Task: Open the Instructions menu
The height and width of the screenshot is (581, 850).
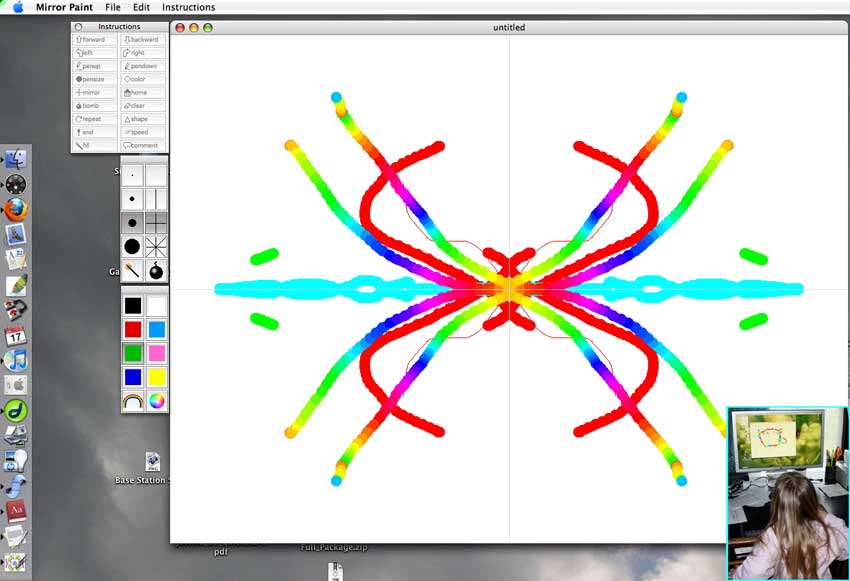Action: click(x=188, y=7)
